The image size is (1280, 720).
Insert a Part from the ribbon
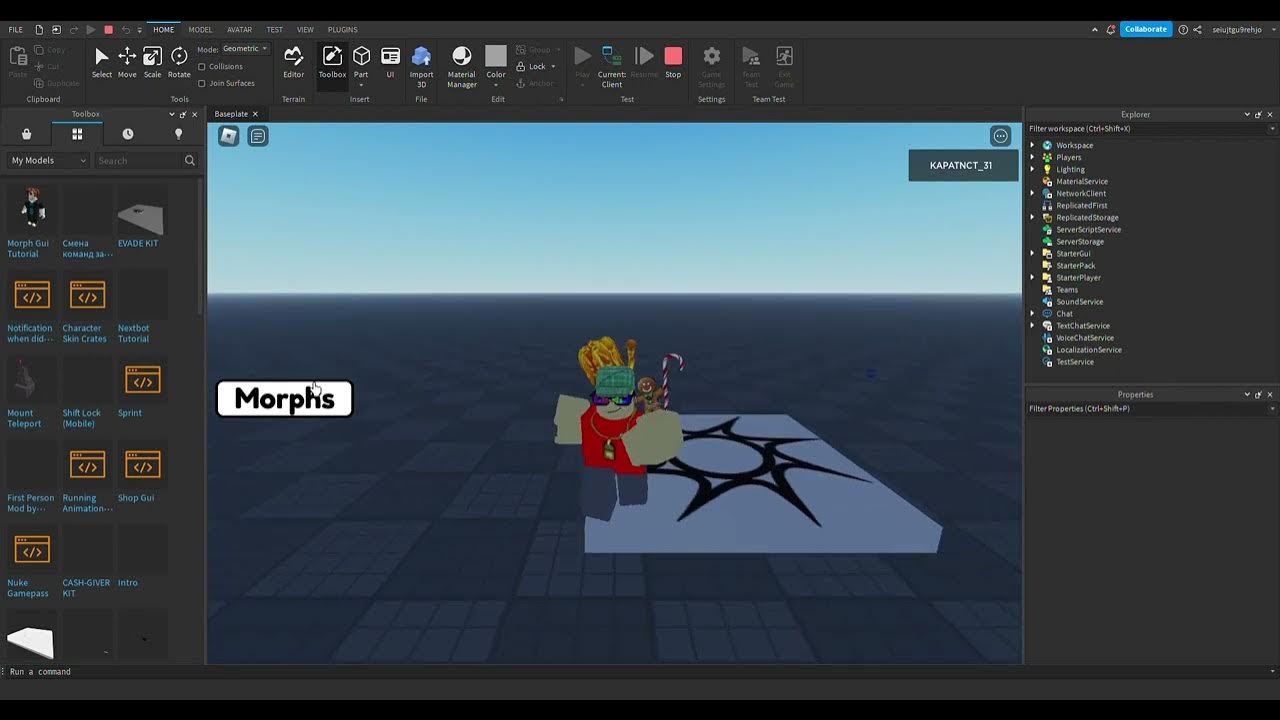[x=361, y=62]
